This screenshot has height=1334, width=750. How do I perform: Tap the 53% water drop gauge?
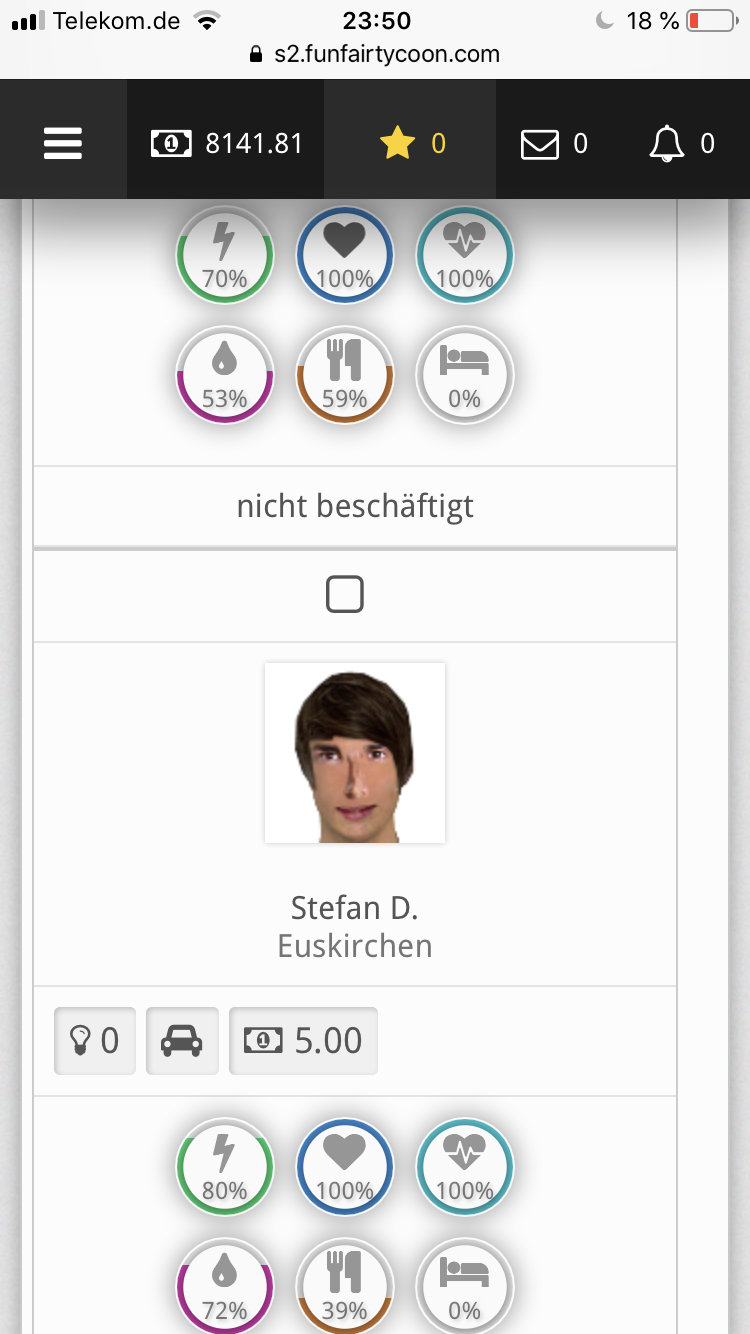click(225, 374)
